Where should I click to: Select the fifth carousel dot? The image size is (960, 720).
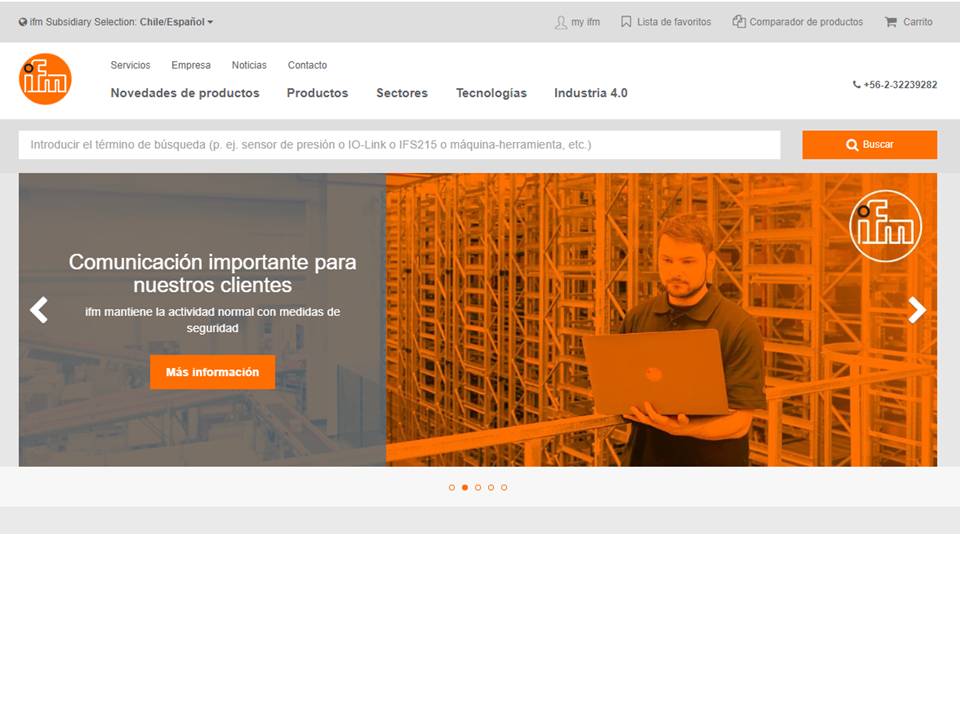pos(504,488)
